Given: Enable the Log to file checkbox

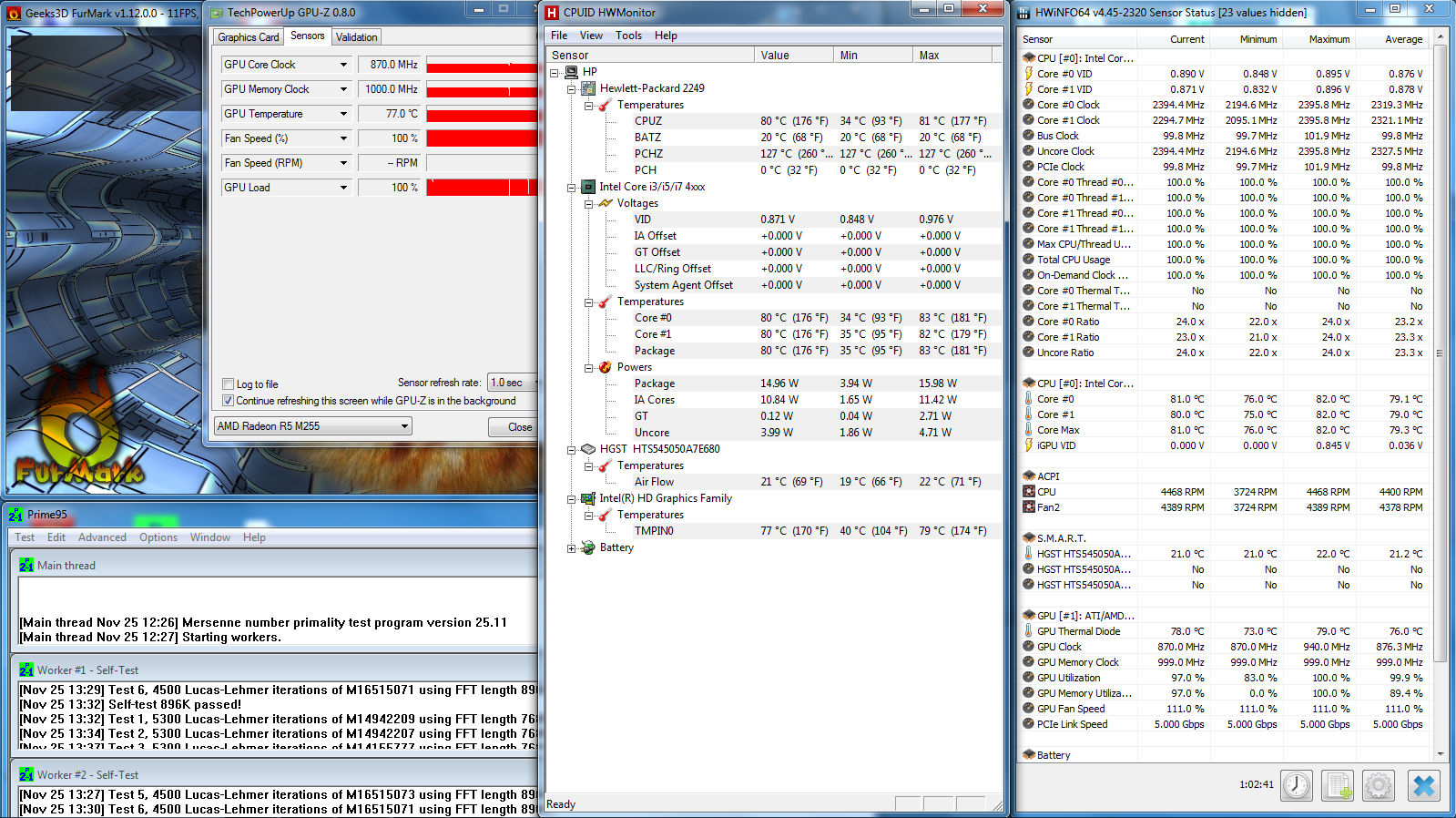Looking at the screenshot, I should pos(229,384).
